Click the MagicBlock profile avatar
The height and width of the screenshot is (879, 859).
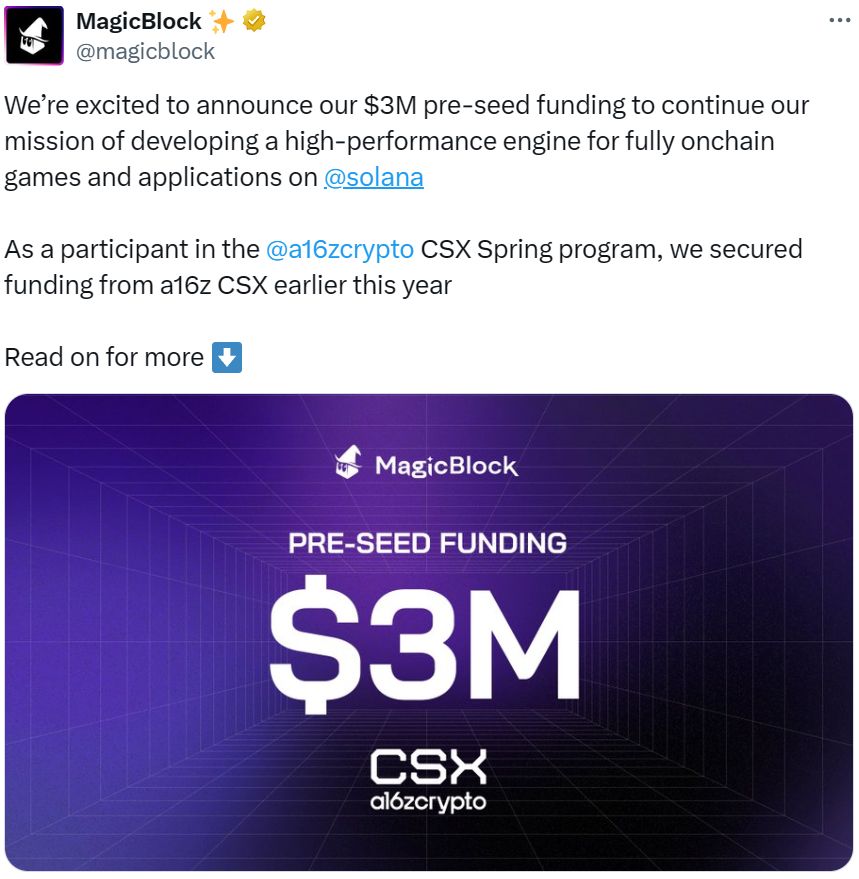[x=35, y=37]
